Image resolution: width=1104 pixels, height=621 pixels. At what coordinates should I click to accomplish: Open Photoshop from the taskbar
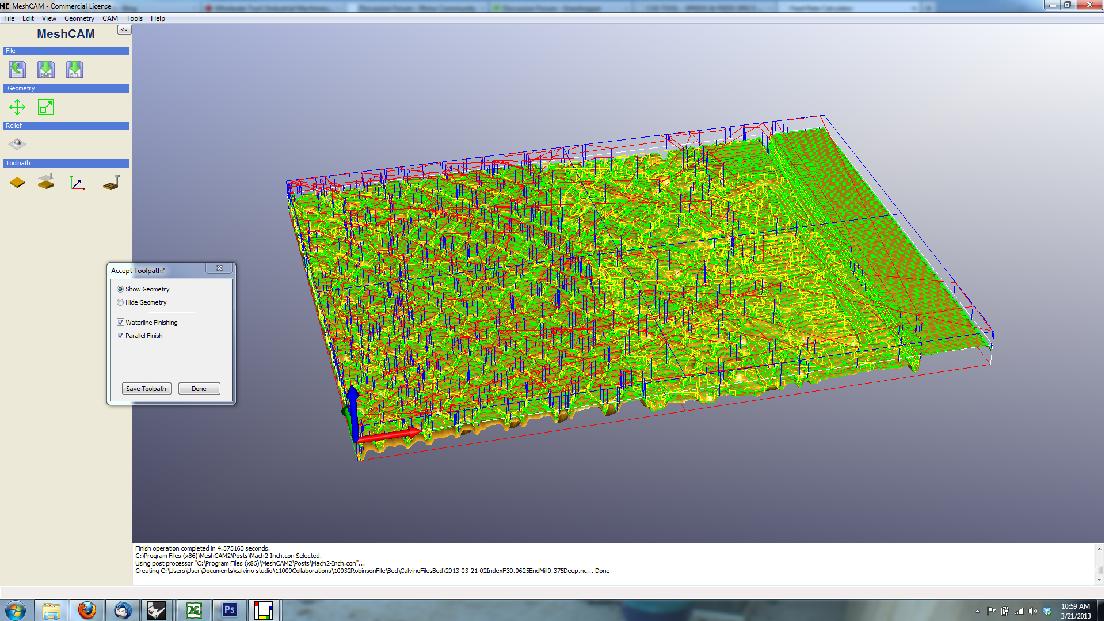click(230, 610)
